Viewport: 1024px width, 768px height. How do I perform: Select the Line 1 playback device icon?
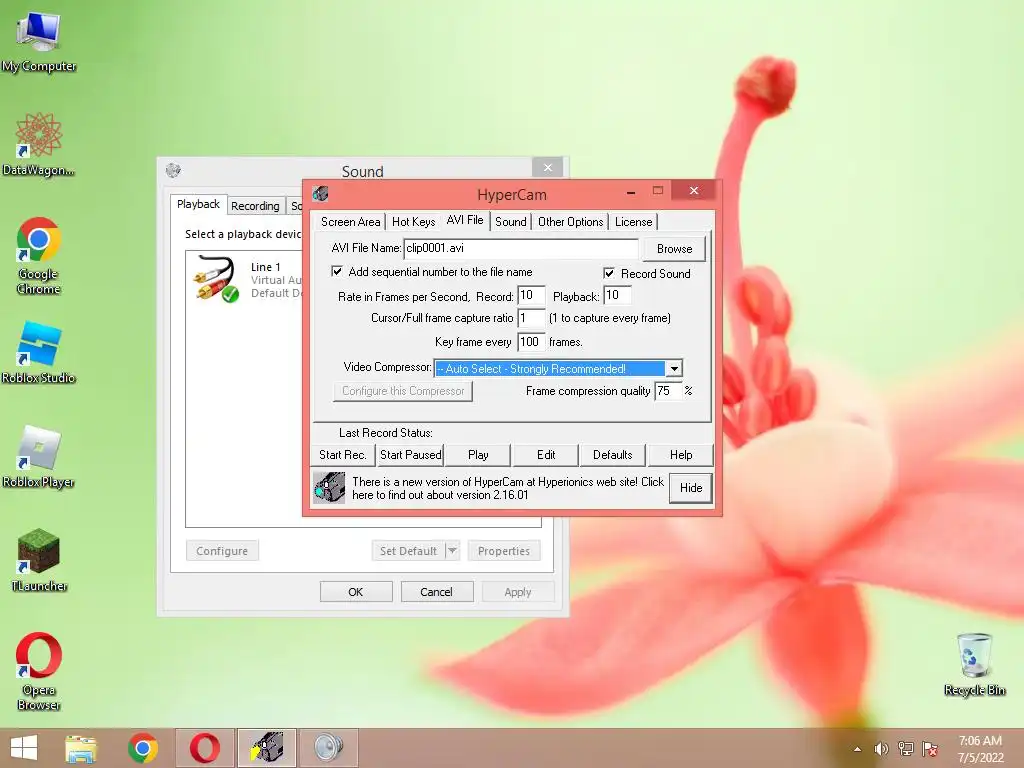click(x=216, y=279)
